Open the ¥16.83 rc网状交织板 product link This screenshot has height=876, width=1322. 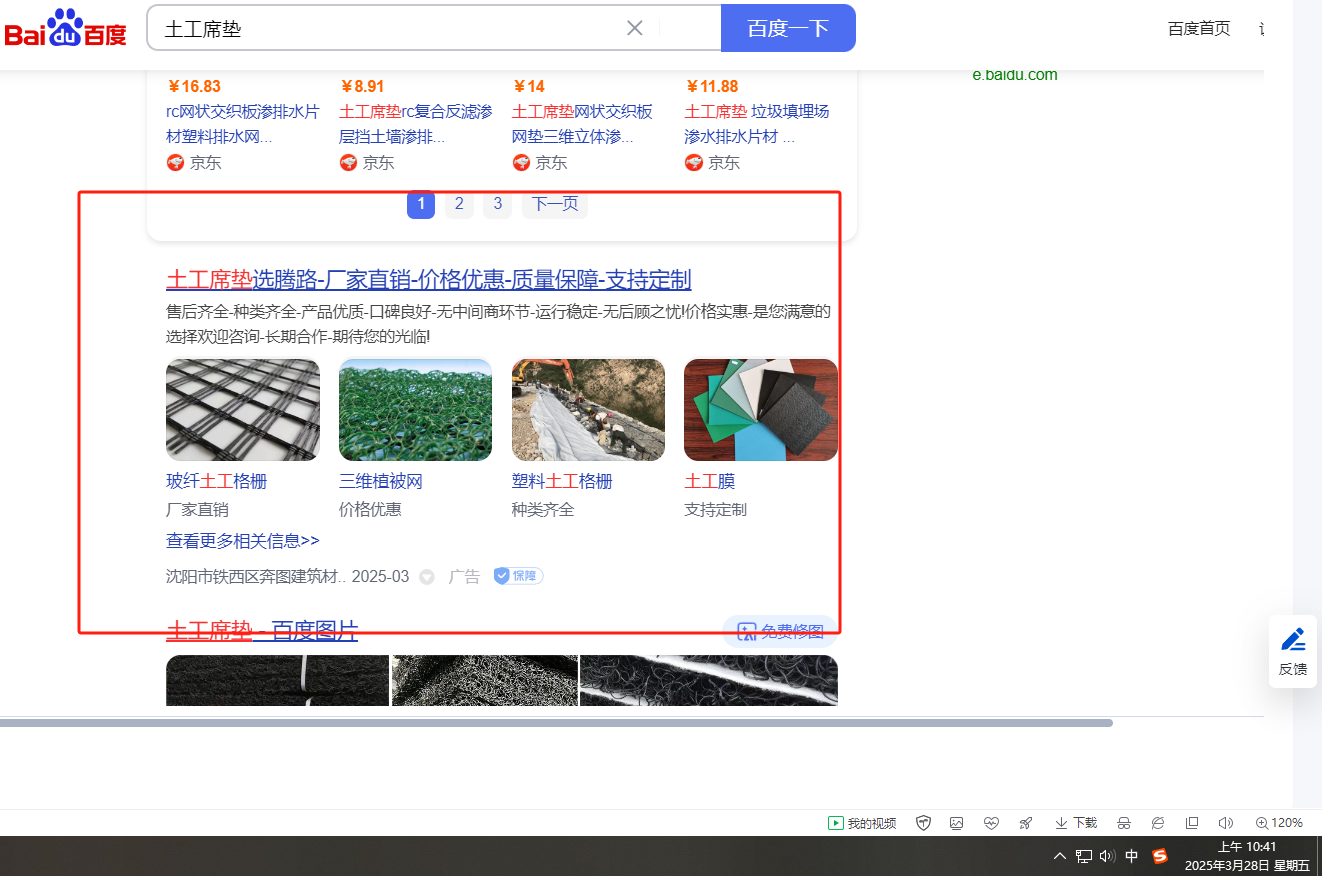click(x=243, y=123)
